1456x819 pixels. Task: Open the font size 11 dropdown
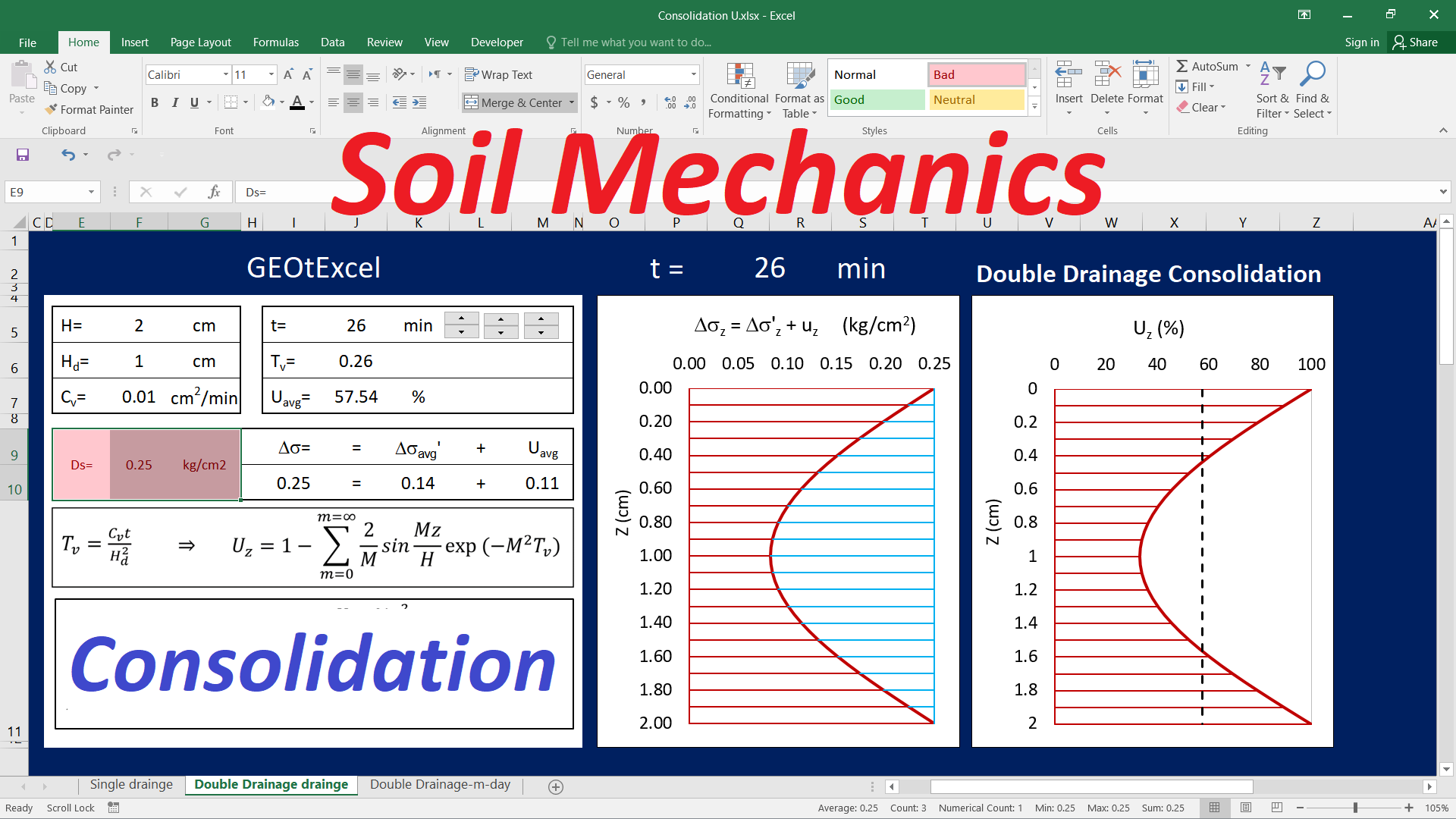(x=271, y=74)
